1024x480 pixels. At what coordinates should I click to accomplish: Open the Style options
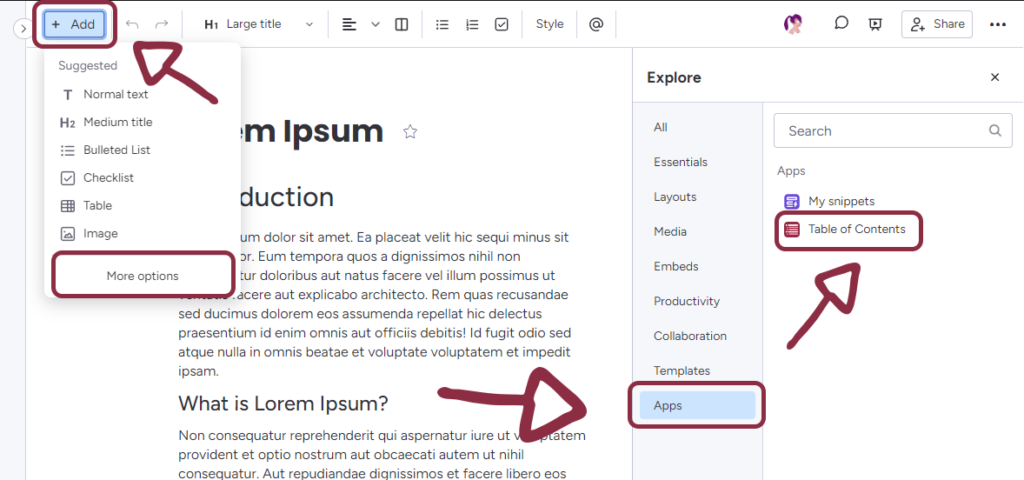pos(549,24)
